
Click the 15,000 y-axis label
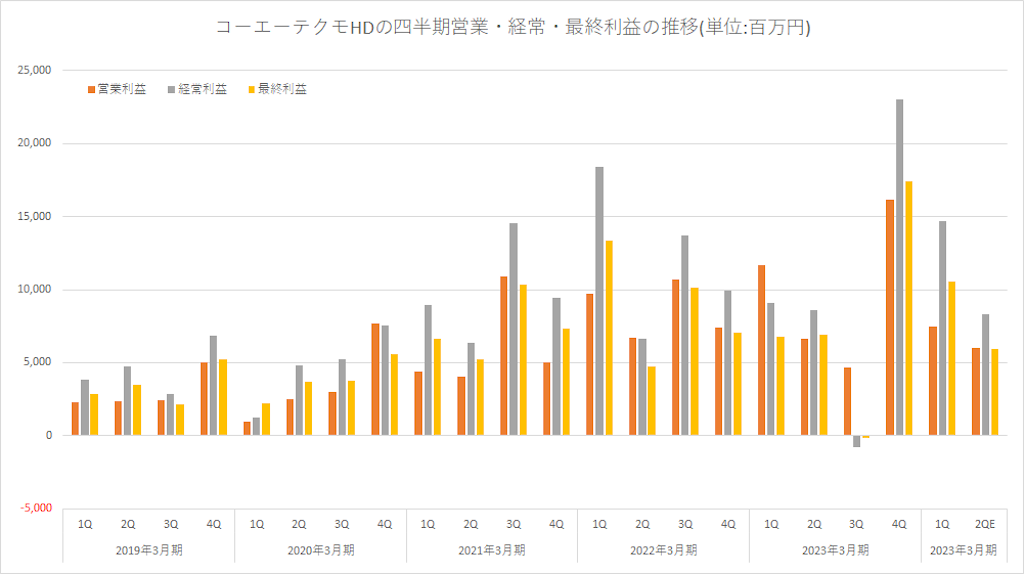click(35, 216)
